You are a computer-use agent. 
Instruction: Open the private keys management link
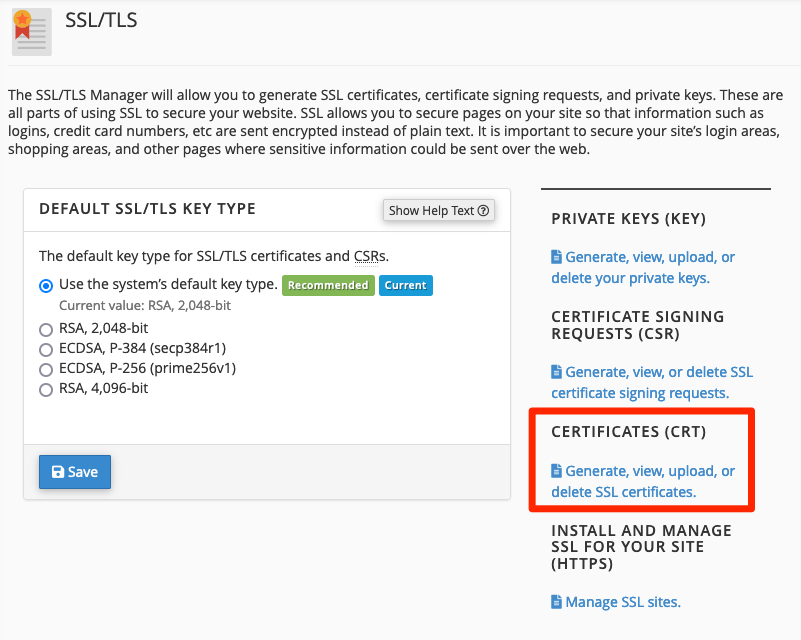[x=644, y=267]
